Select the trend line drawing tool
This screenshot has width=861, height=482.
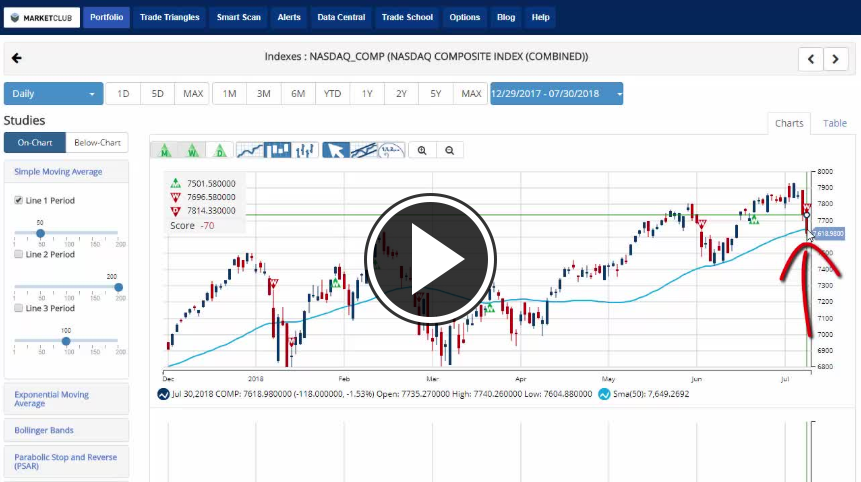point(364,150)
